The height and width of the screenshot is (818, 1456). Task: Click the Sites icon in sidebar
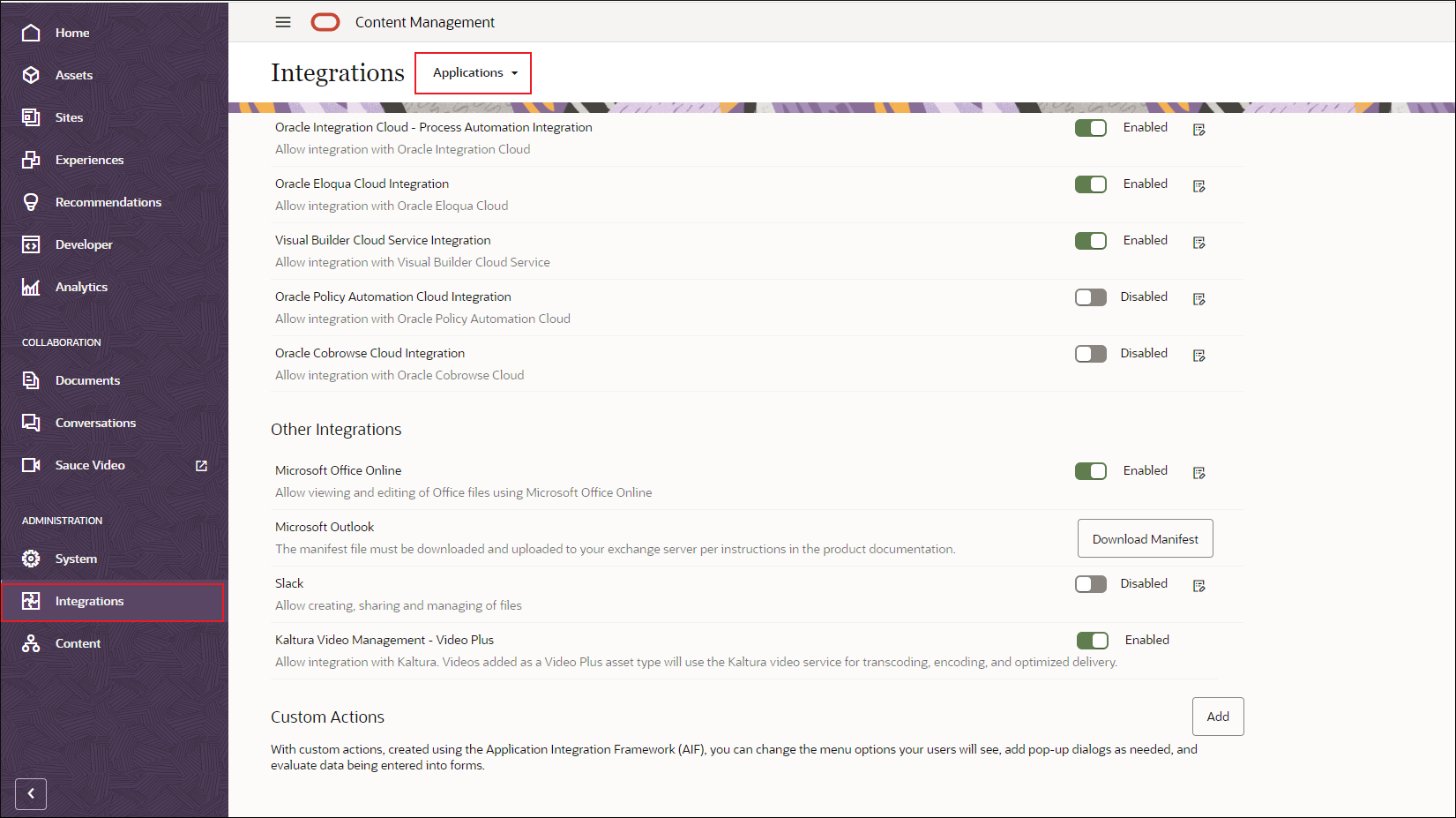[x=31, y=117]
